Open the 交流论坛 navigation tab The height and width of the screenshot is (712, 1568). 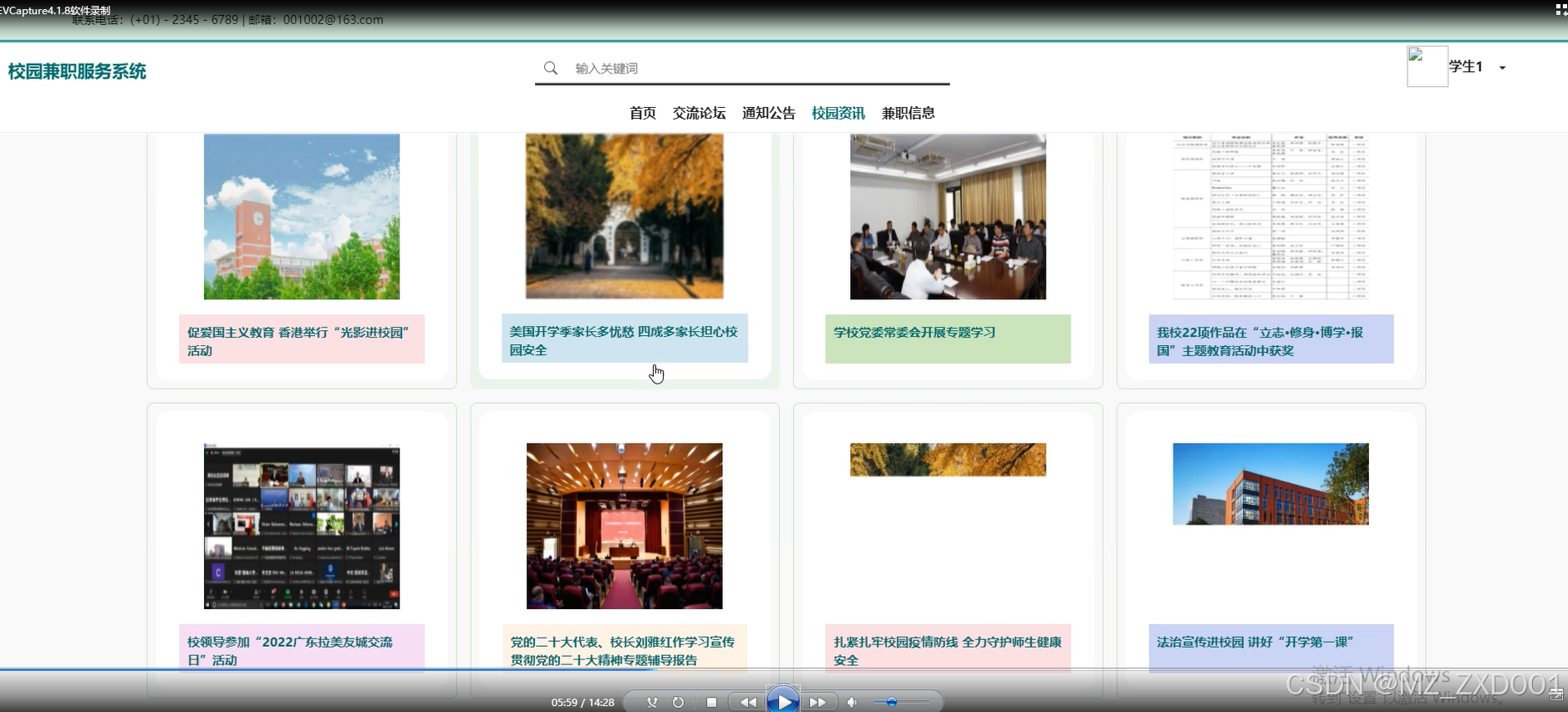pos(699,113)
